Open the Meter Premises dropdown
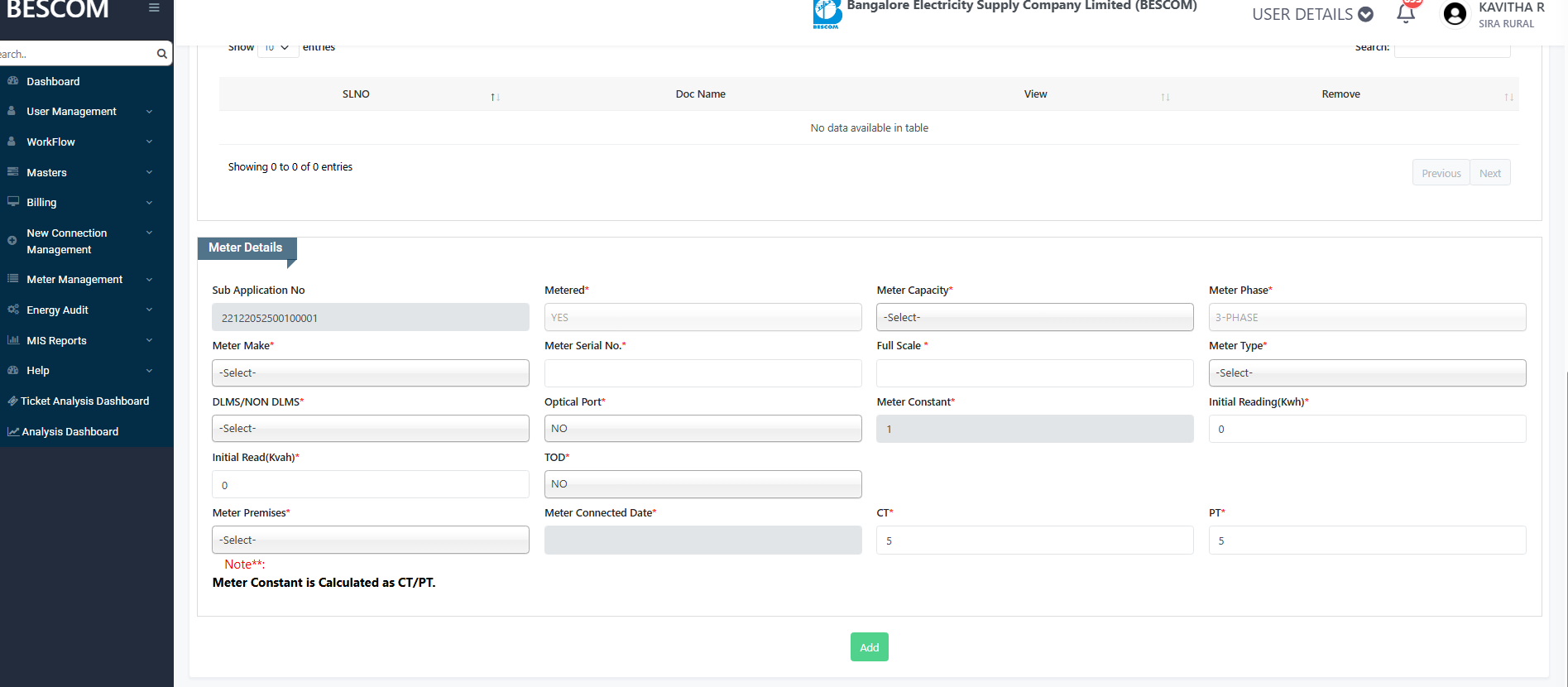The height and width of the screenshot is (687, 1568). (370, 540)
